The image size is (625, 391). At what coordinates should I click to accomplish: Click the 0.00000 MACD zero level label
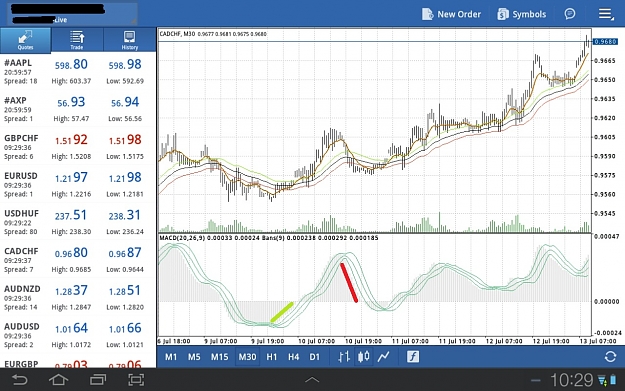[607, 302]
